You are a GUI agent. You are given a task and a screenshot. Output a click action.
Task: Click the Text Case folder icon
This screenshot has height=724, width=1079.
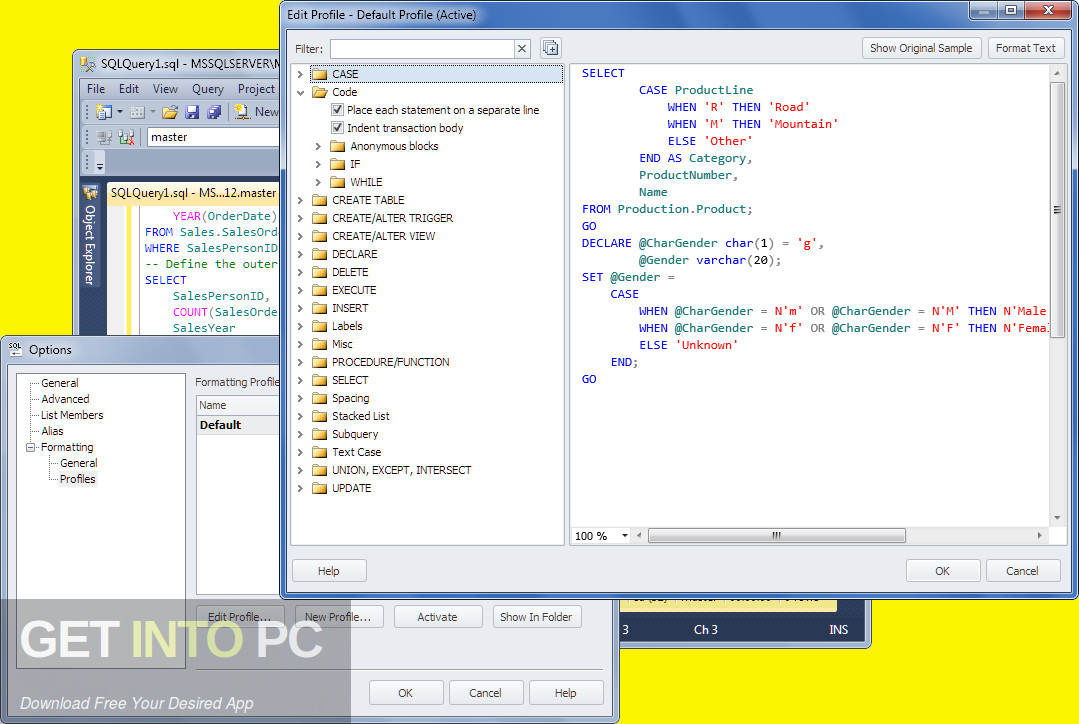(319, 452)
